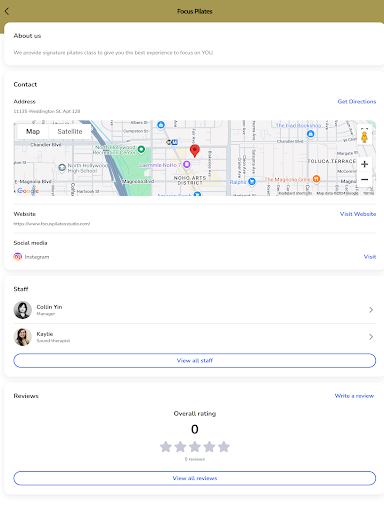Open Write a review link
384x512 pixels.
pyautogui.click(x=354, y=396)
